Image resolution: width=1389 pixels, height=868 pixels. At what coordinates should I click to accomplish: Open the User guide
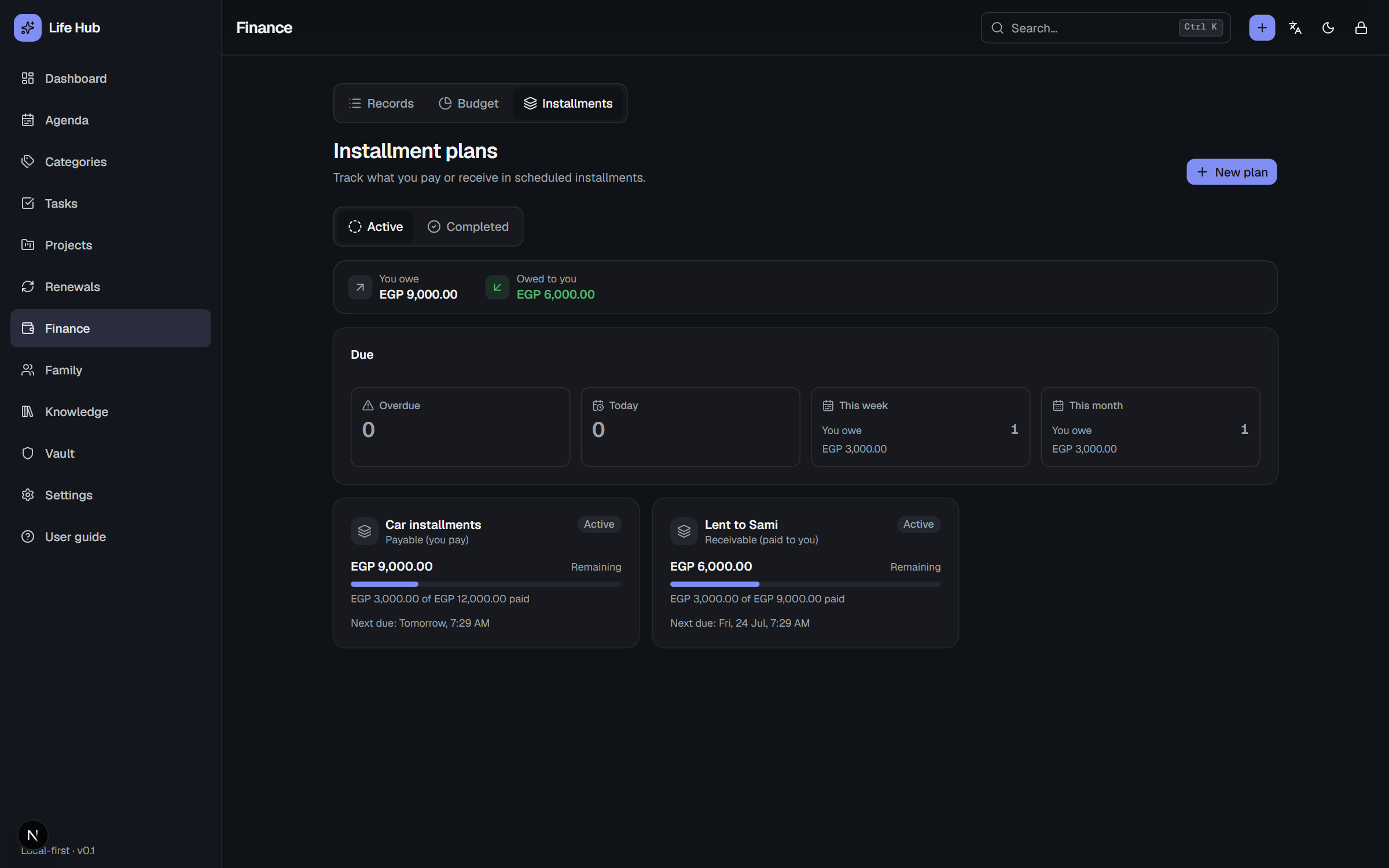pos(111,536)
